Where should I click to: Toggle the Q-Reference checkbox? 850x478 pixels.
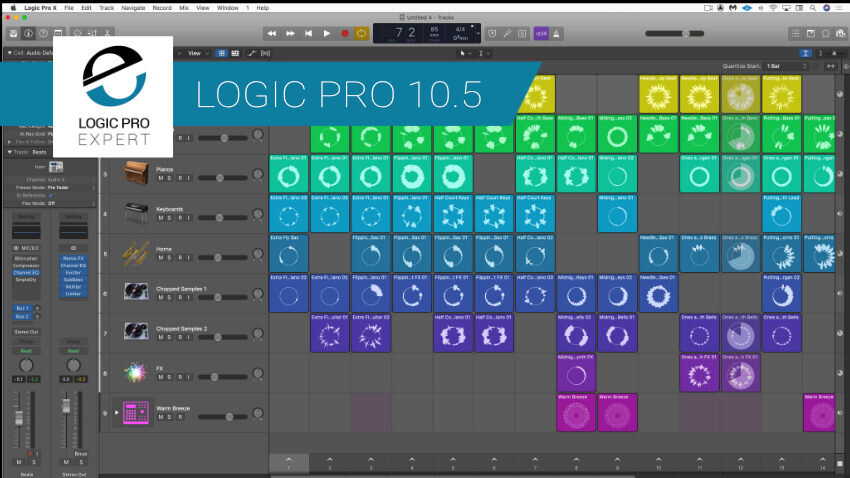click(51, 195)
